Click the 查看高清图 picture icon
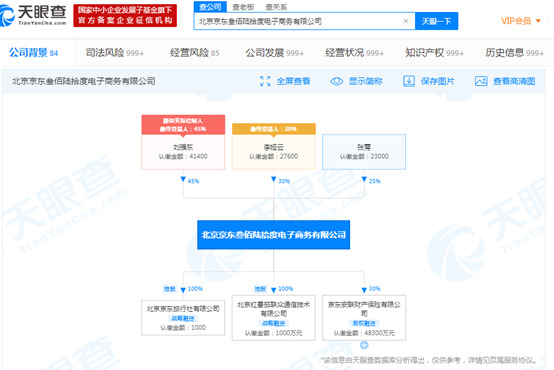This screenshot has height=370, width=554. click(x=481, y=81)
